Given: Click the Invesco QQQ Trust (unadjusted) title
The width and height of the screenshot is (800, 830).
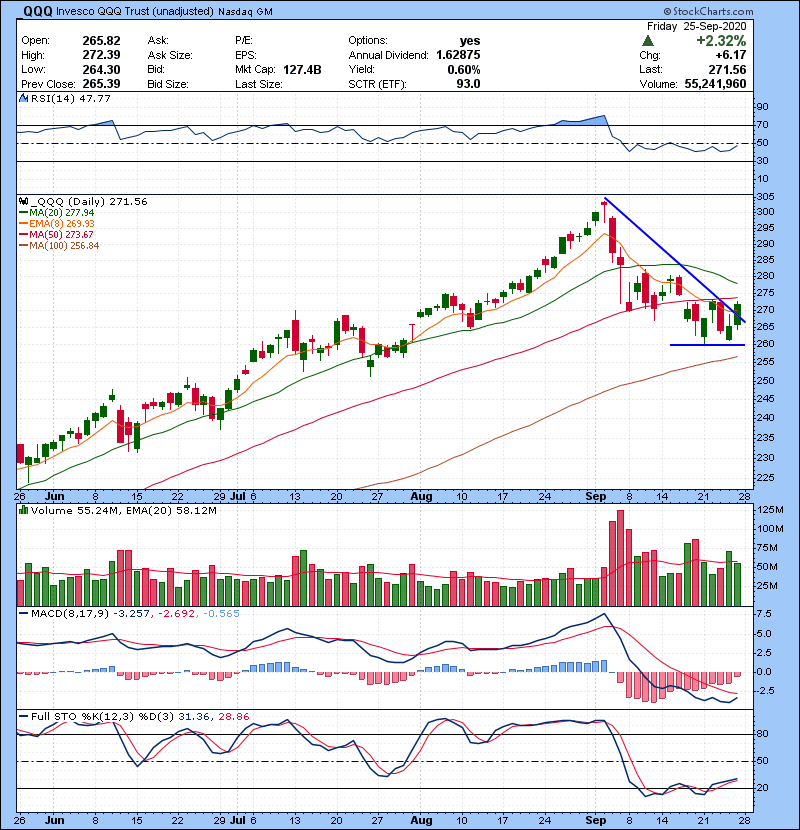Looking at the screenshot, I should [134, 12].
